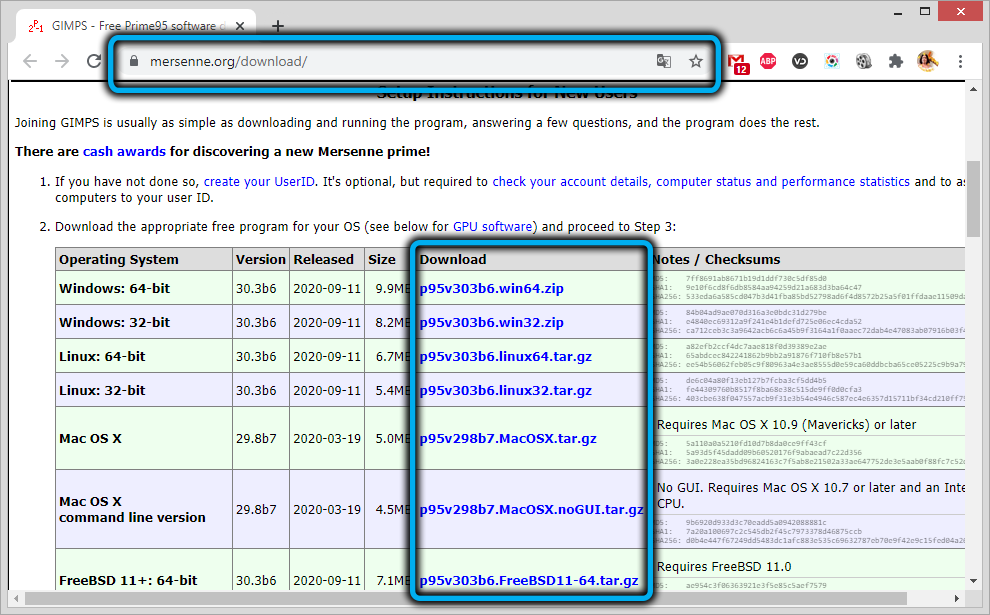The width and height of the screenshot is (990, 615).
Task: Download p95v298b7.MacOSX.noGUI.tar.gz
Action: pyautogui.click(x=531, y=509)
